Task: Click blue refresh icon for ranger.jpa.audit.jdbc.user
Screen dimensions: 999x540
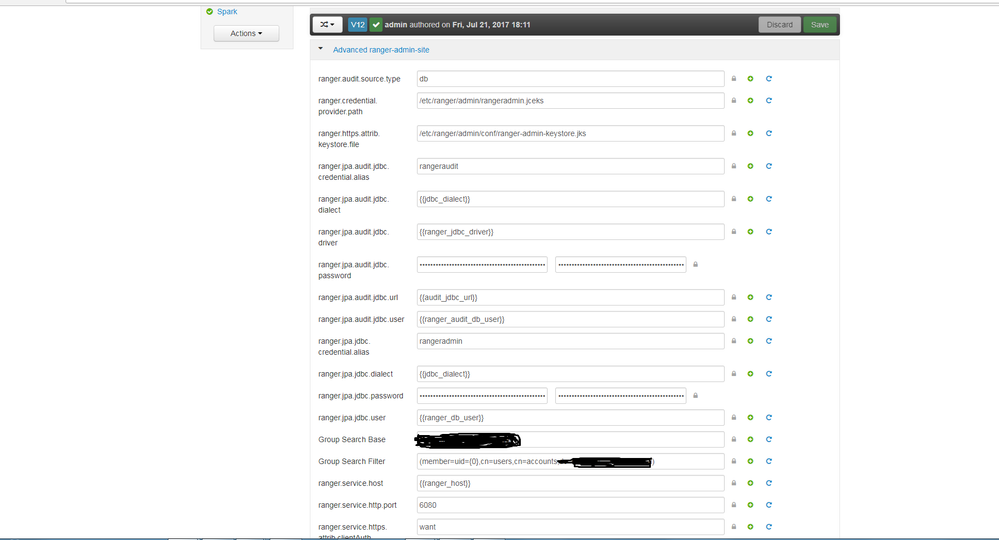Action: tap(769, 319)
